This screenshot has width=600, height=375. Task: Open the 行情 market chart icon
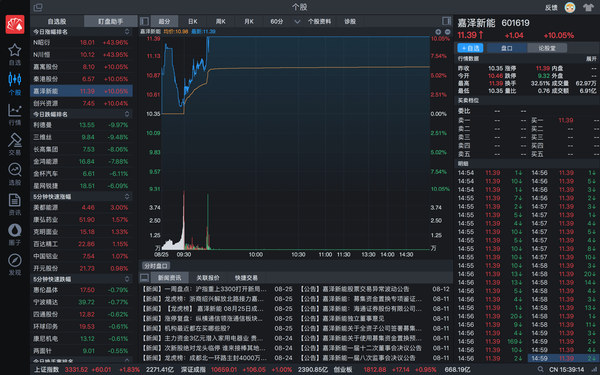tap(15, 114)
